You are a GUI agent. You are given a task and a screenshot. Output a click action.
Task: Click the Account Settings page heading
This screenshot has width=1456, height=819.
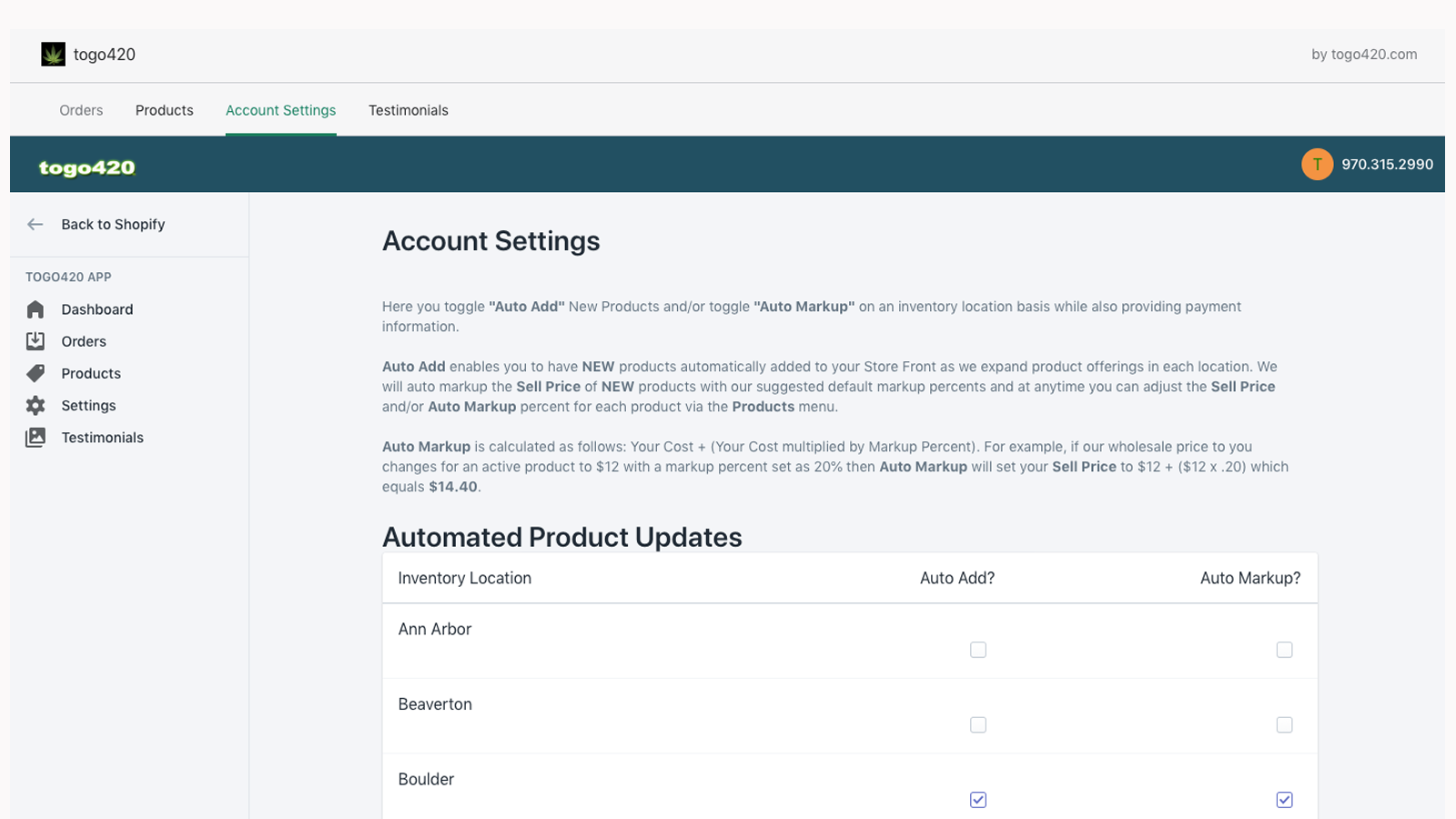[491, 241]
